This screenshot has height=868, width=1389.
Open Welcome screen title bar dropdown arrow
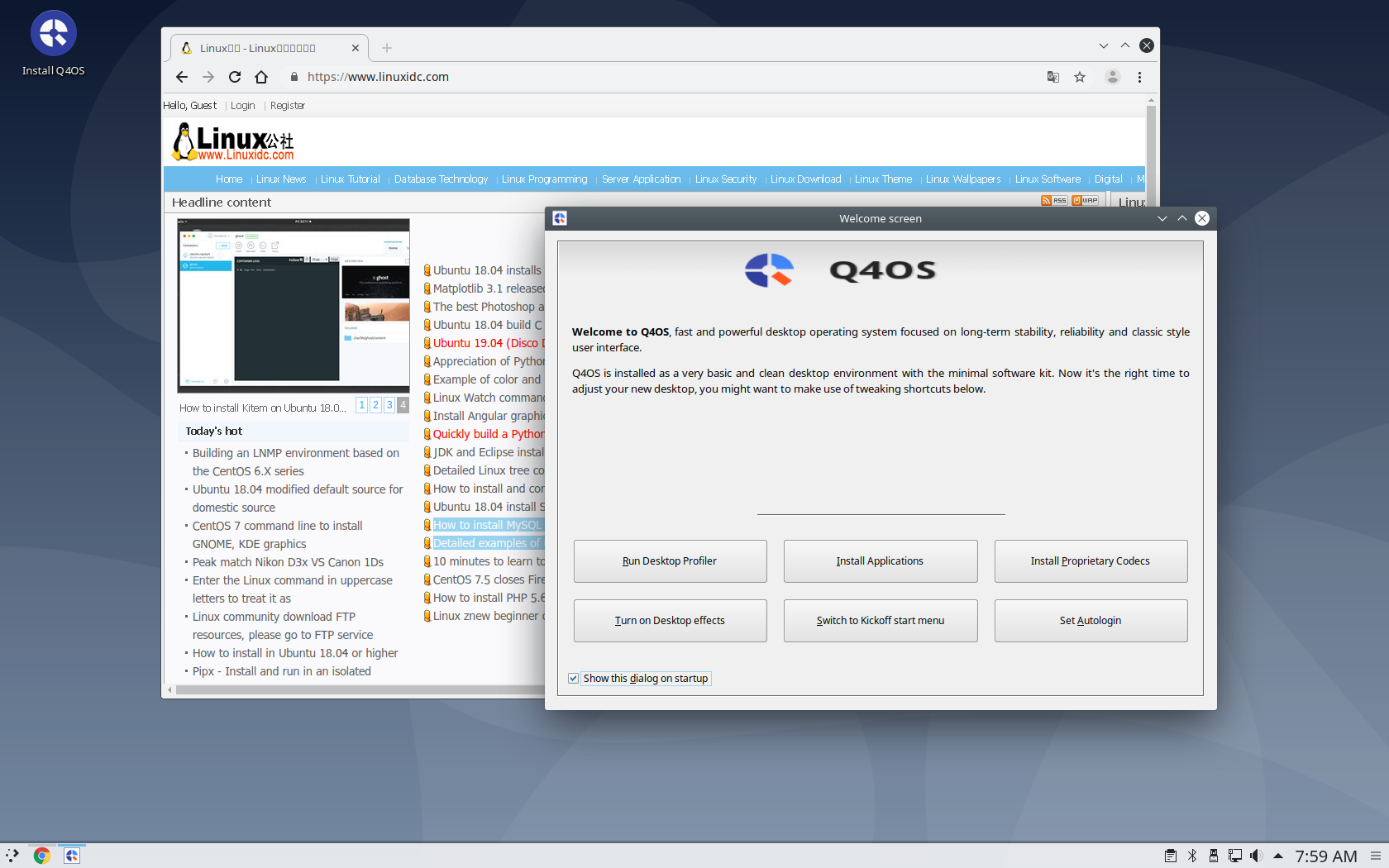tap(1162, 218)
